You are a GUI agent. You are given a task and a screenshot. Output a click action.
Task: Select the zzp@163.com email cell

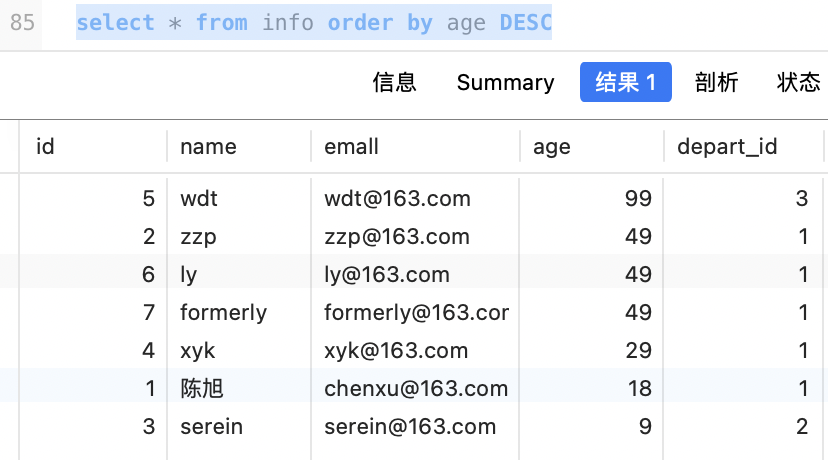[397, 237]
